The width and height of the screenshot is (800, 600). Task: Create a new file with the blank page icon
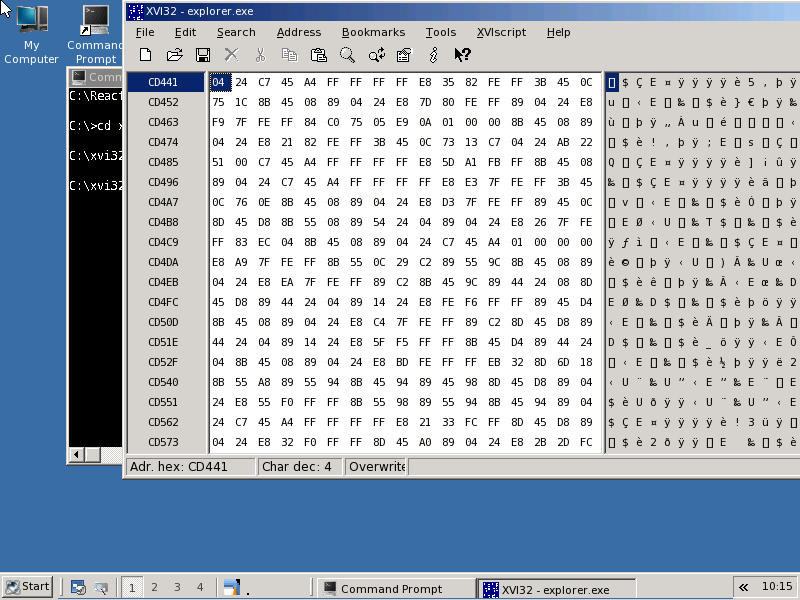[x=145, y=55]
